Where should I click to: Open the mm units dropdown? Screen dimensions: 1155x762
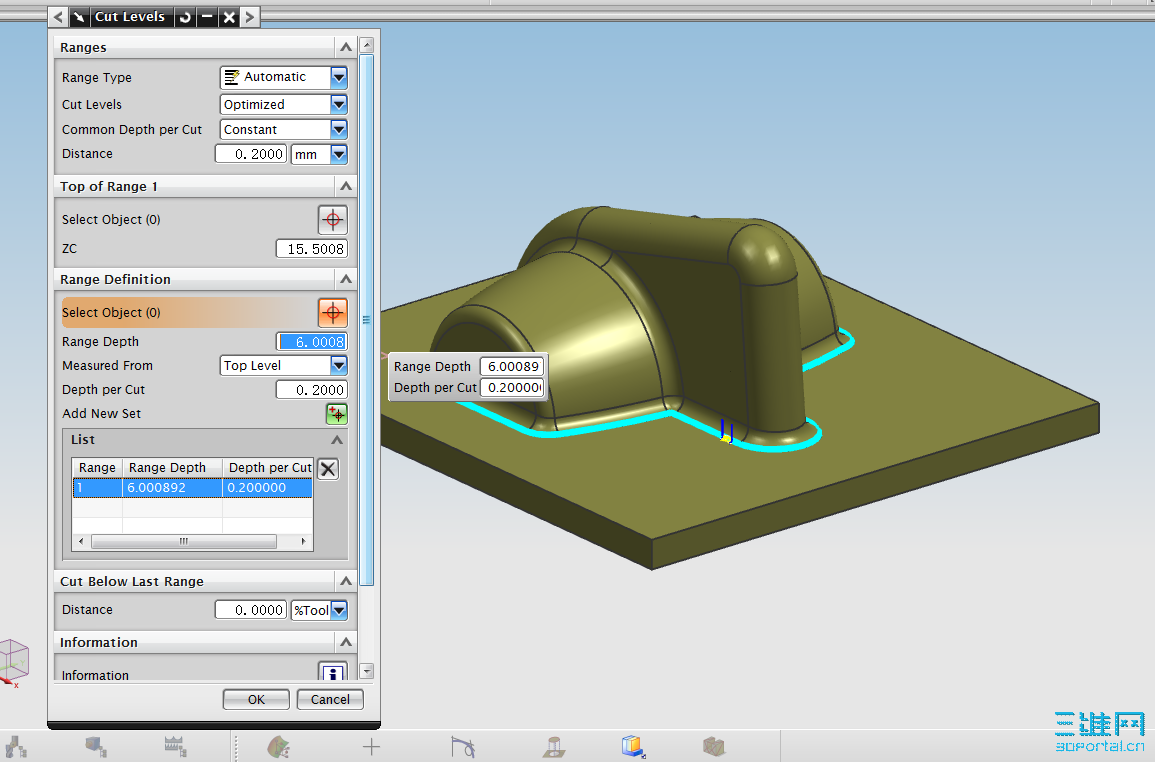click(x=338, y=154)
